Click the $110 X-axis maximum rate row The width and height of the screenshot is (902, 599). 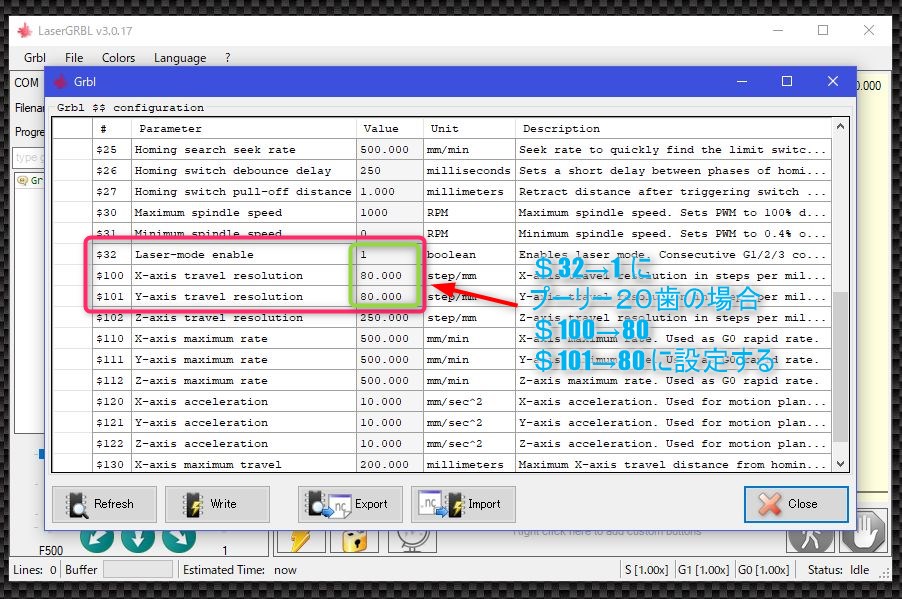coord(441,338)
